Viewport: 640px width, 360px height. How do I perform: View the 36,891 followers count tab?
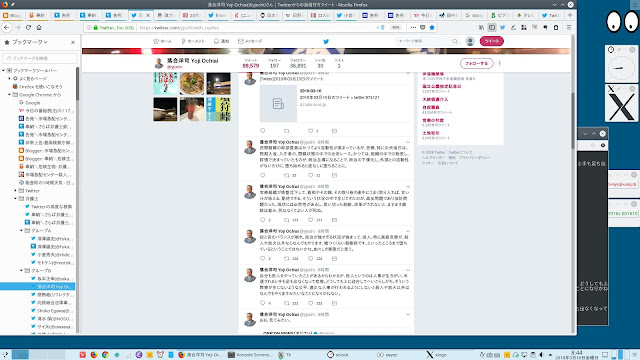298,63
